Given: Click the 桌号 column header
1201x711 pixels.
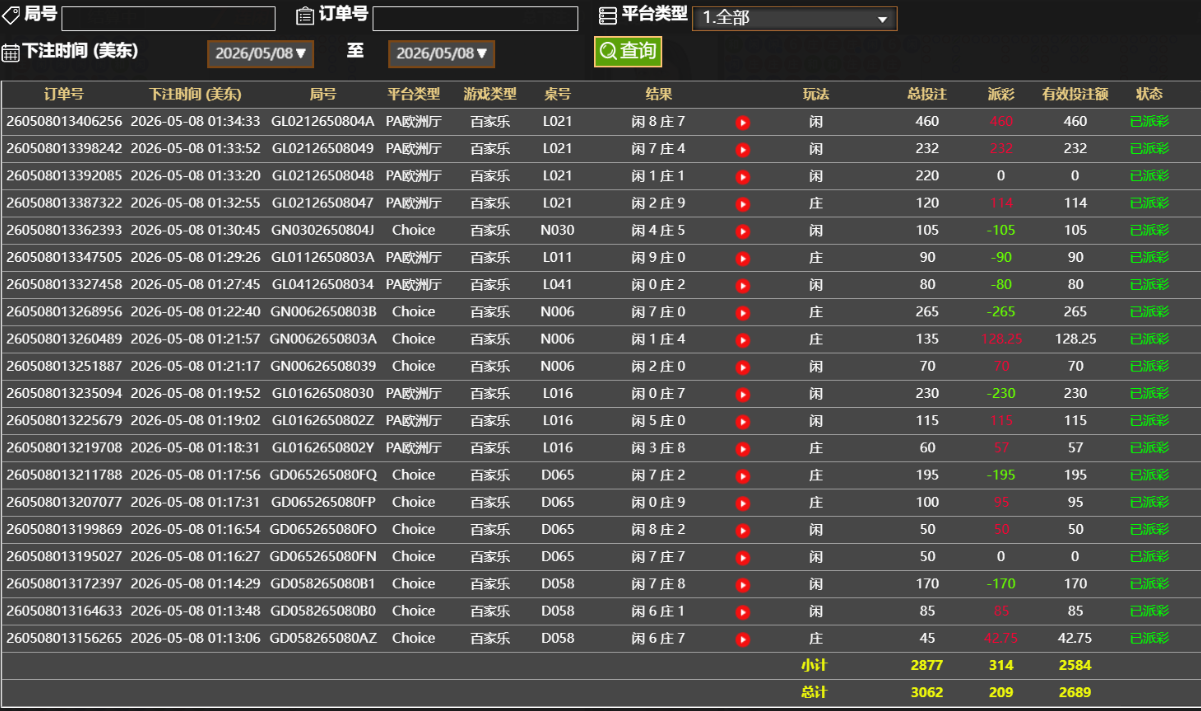Looking at the screenshot, I should 558,94.
